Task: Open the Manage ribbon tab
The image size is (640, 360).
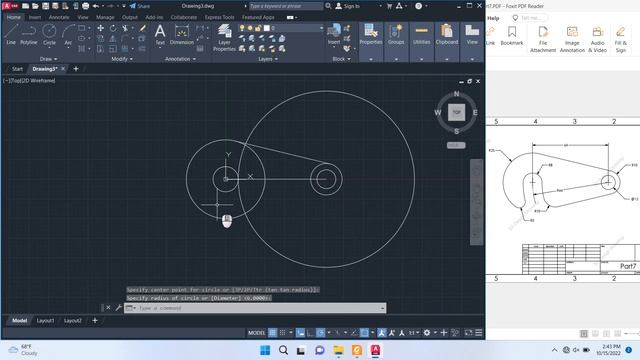Action: tap(105, 18)
